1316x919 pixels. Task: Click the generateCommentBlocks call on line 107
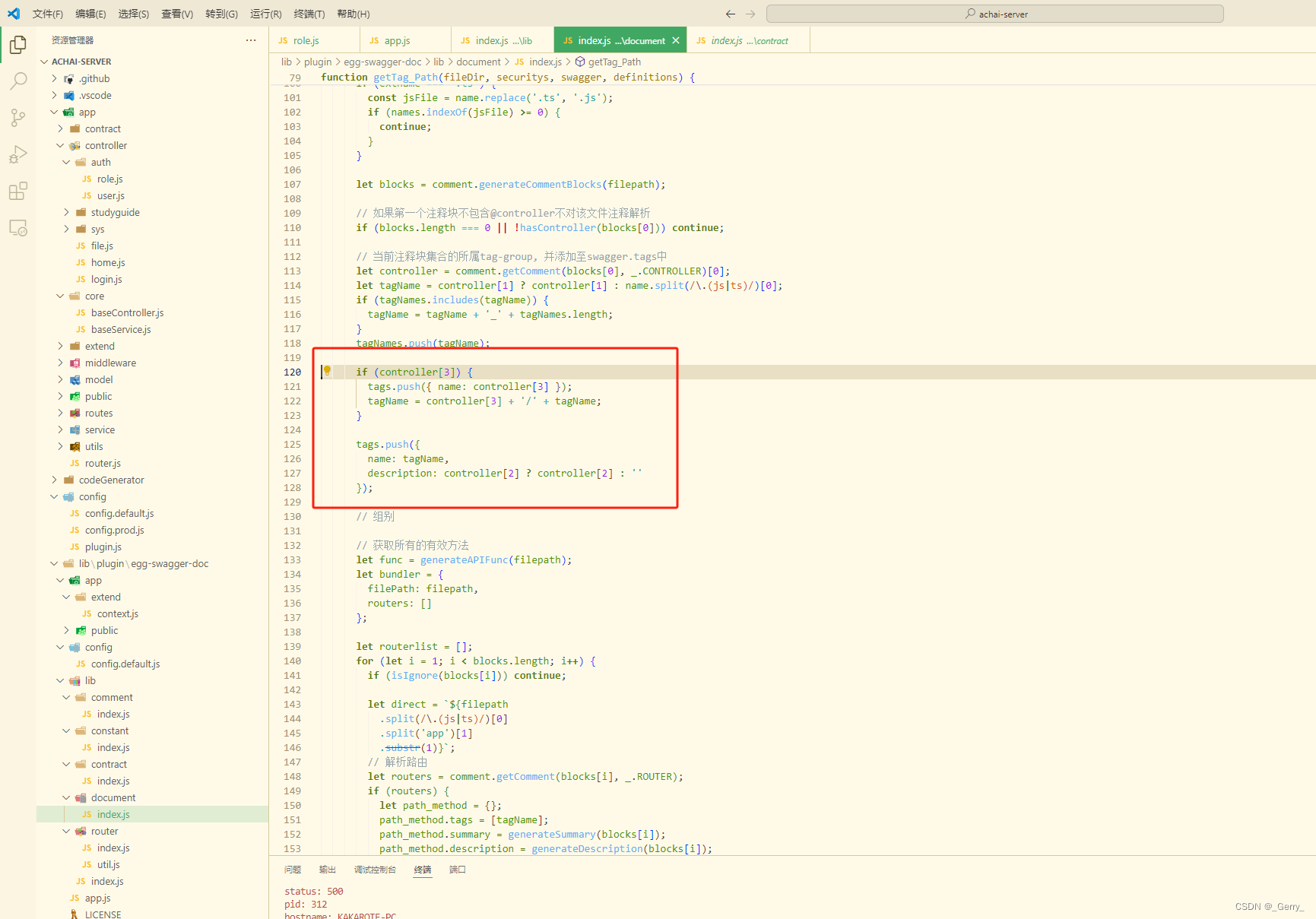pyautogui.click(x=541, y=184)
